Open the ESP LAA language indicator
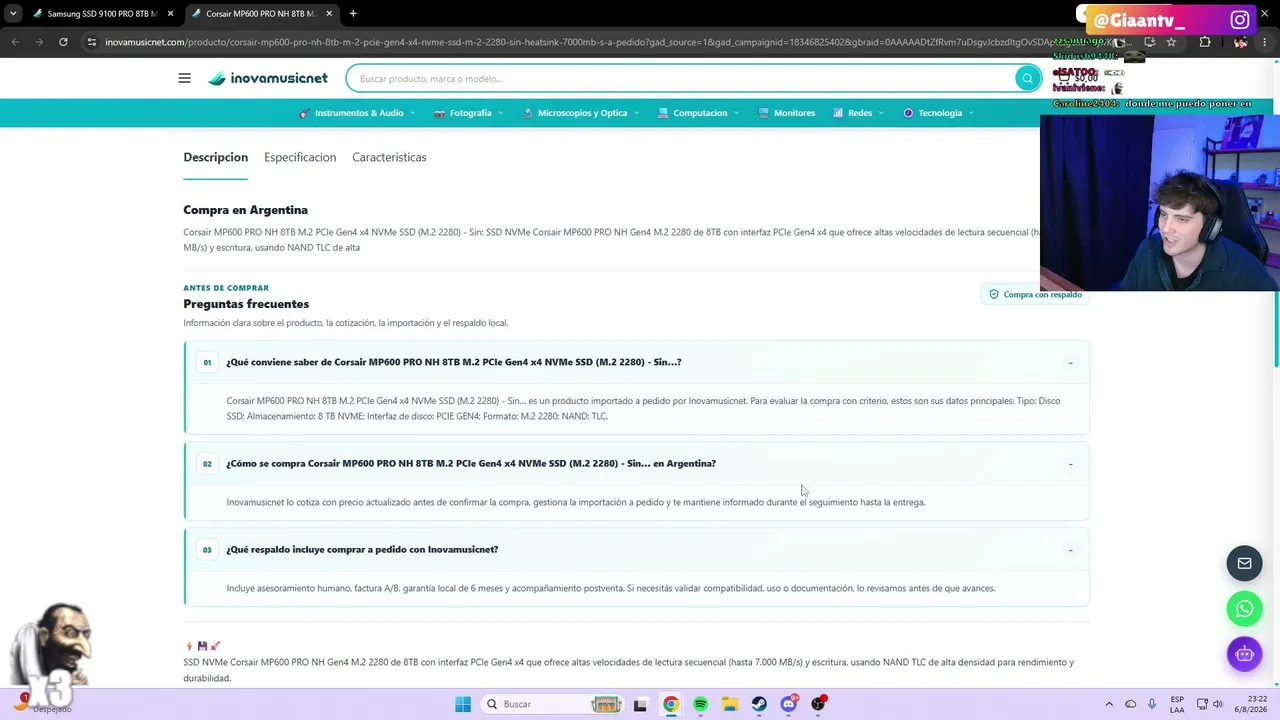 tap(1177, 704)
